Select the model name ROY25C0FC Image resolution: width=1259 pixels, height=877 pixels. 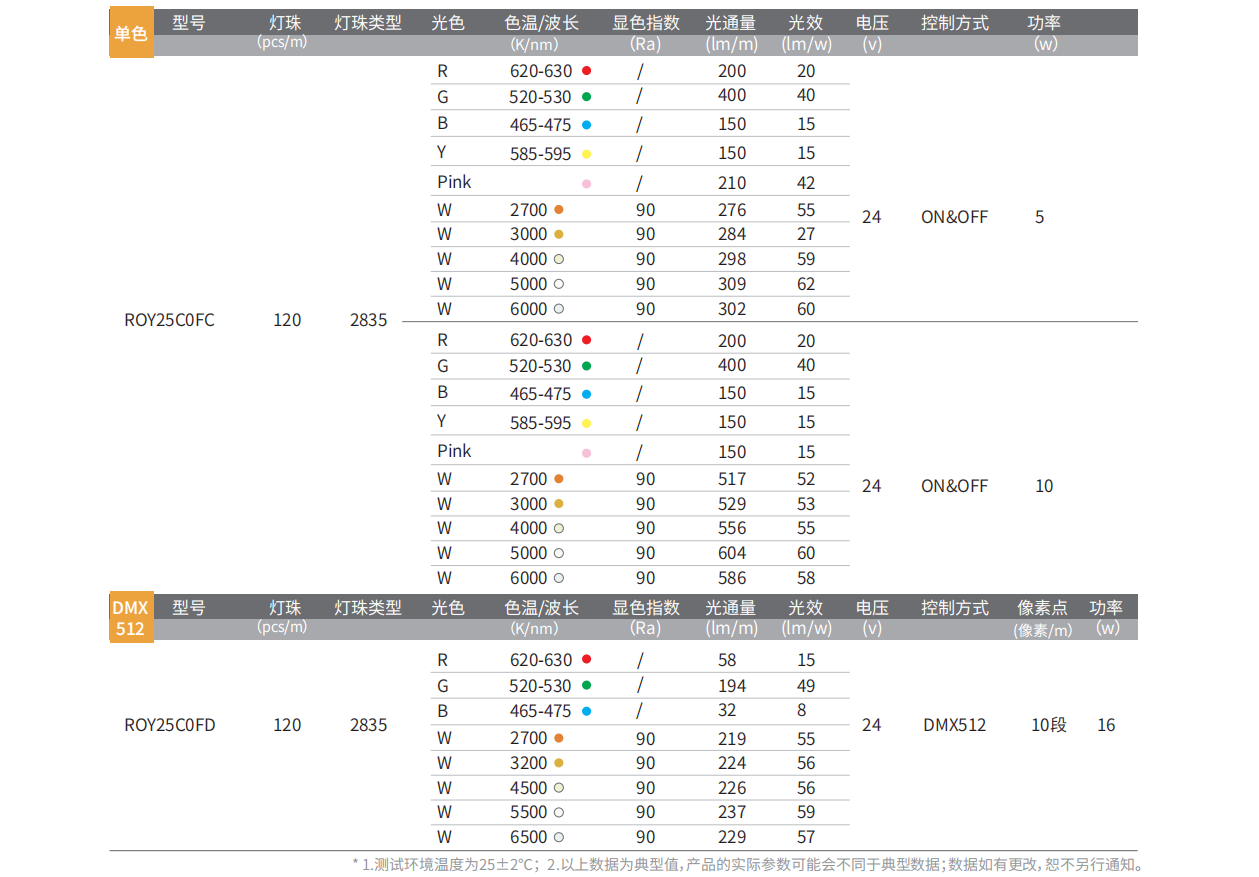169,321
